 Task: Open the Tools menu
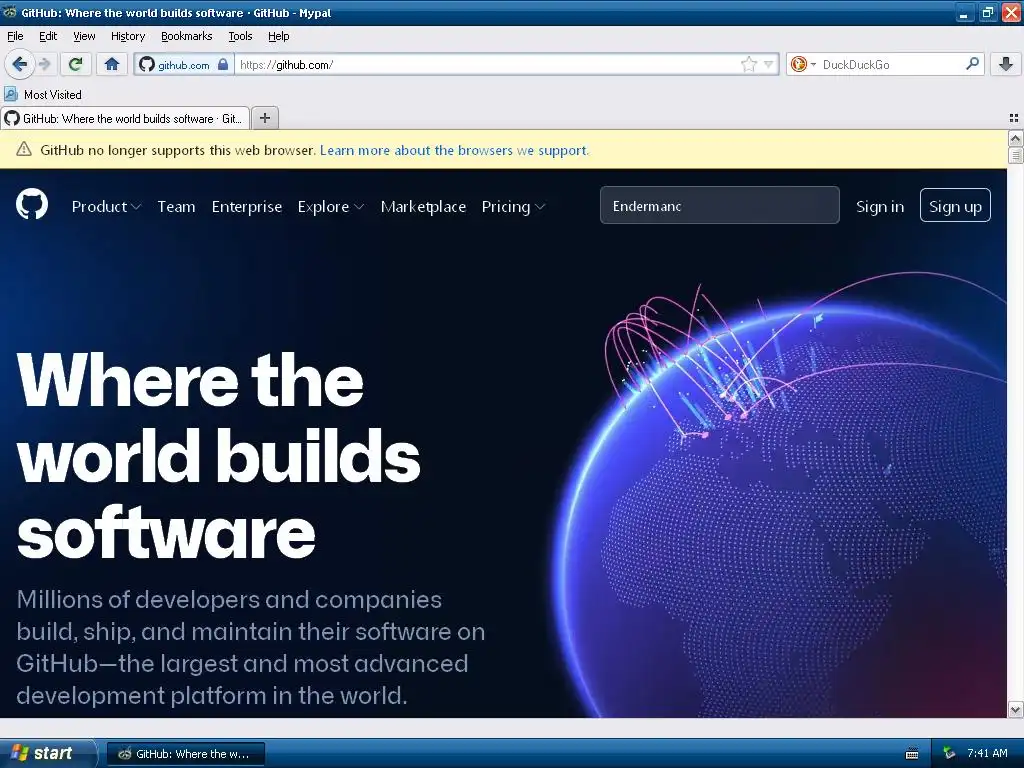click(x=240, y=36)
